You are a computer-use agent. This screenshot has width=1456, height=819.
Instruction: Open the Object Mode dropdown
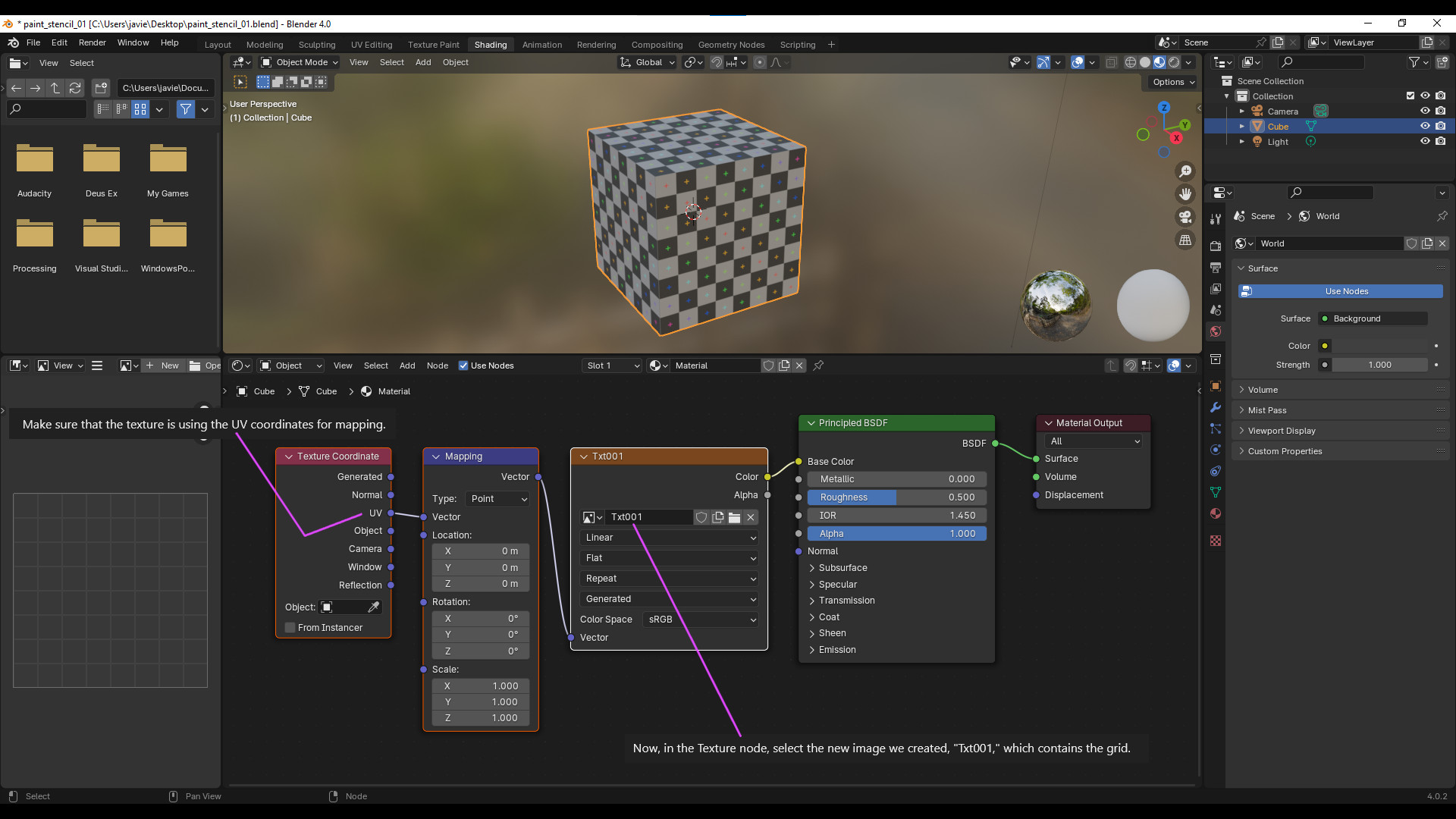pyautogui.click(x=299, y=62)
